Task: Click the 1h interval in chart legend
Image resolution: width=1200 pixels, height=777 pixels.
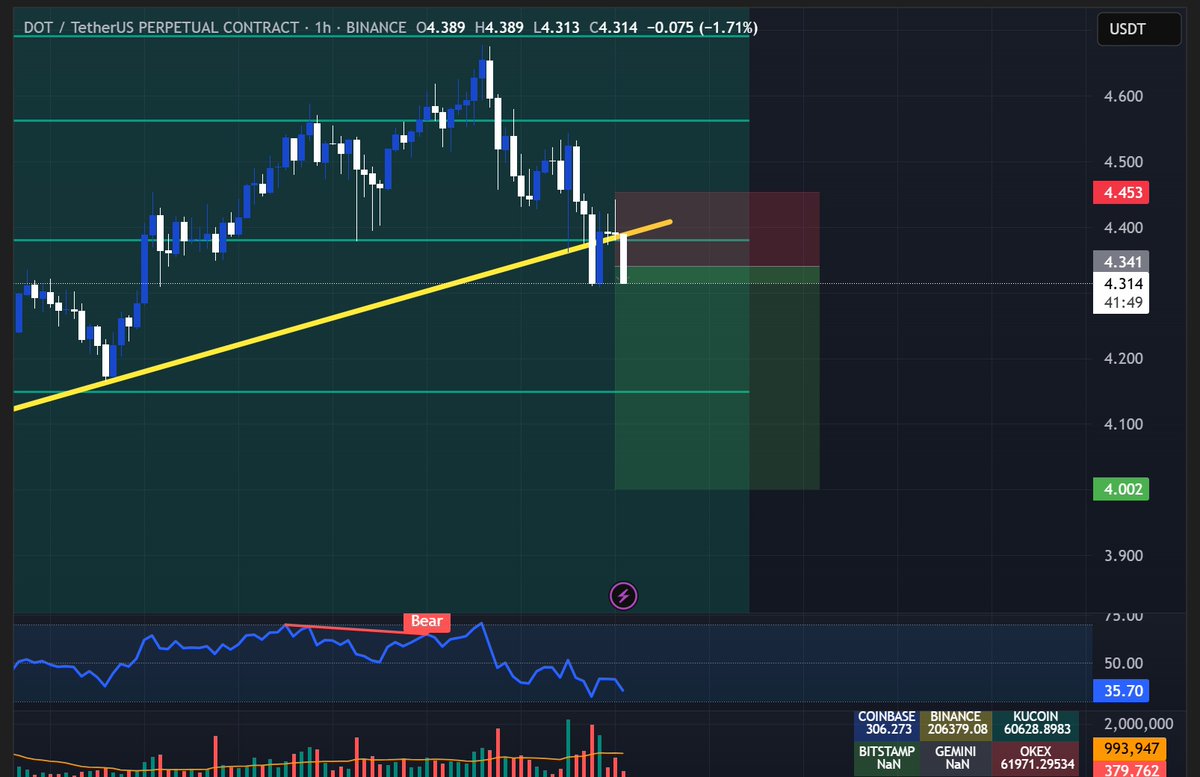Action: pyautogui.click(x=323, y=28)
